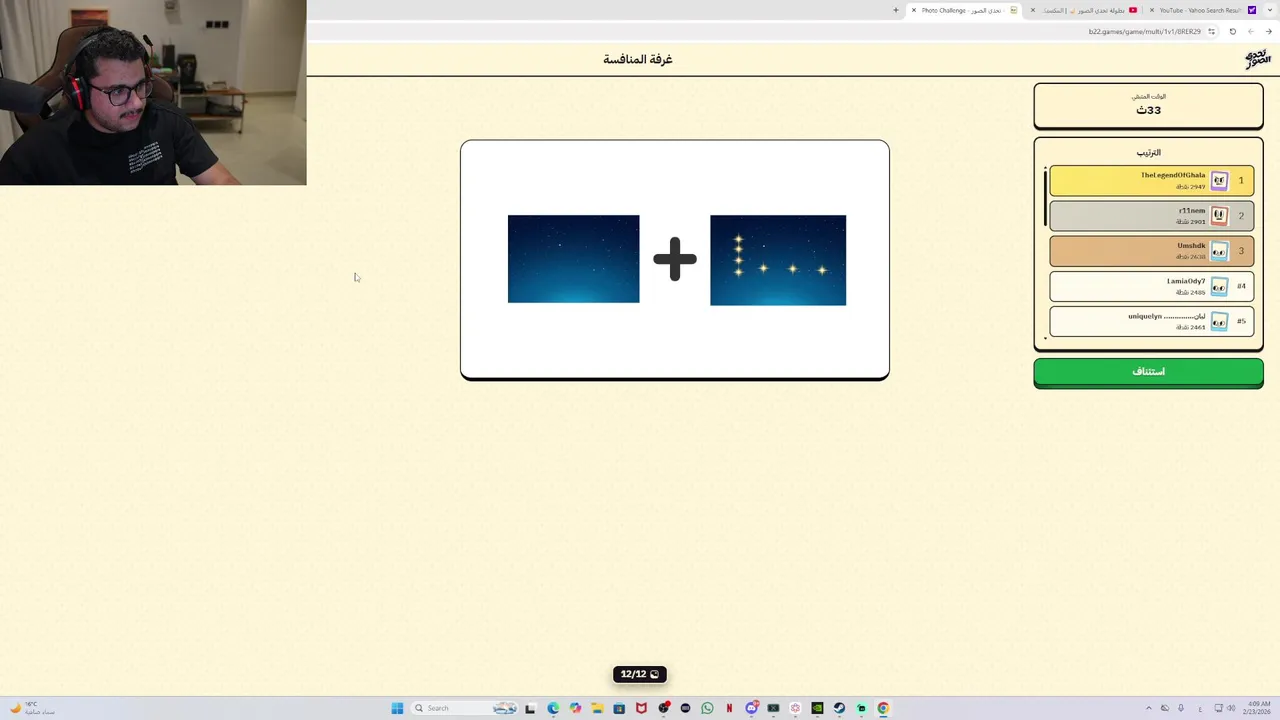Open a new browser tab

[896, 10]
